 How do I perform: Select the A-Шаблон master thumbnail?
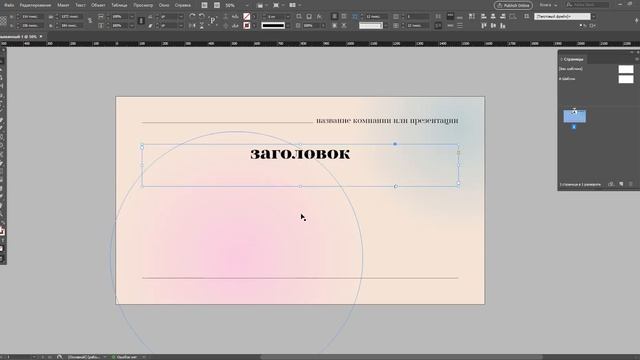(x=626, y=79)
